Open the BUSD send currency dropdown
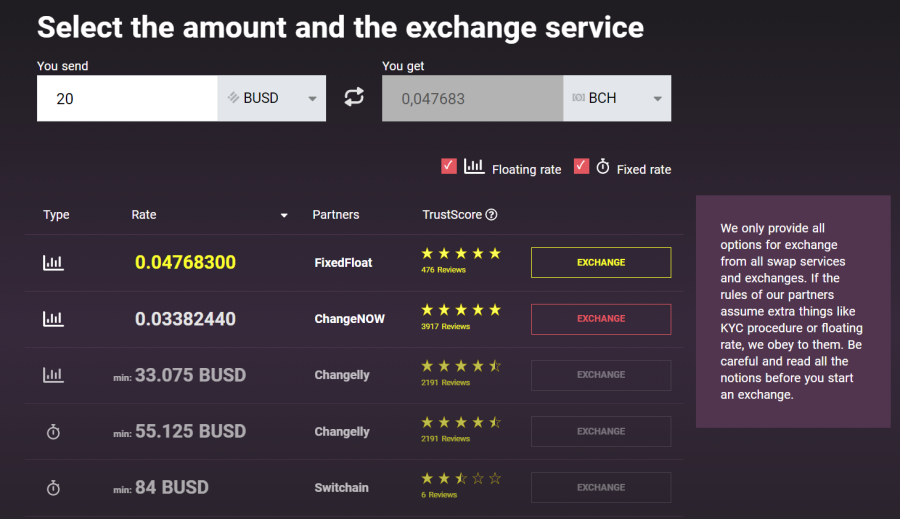The image size is (900, 519). coord(271,98)
